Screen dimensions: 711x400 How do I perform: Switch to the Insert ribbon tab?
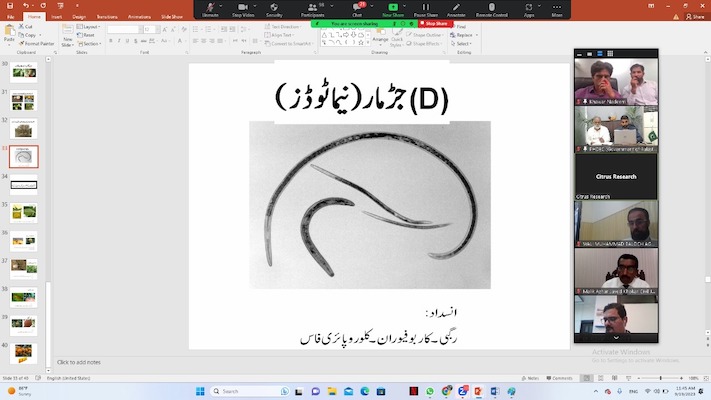point(56,17)
